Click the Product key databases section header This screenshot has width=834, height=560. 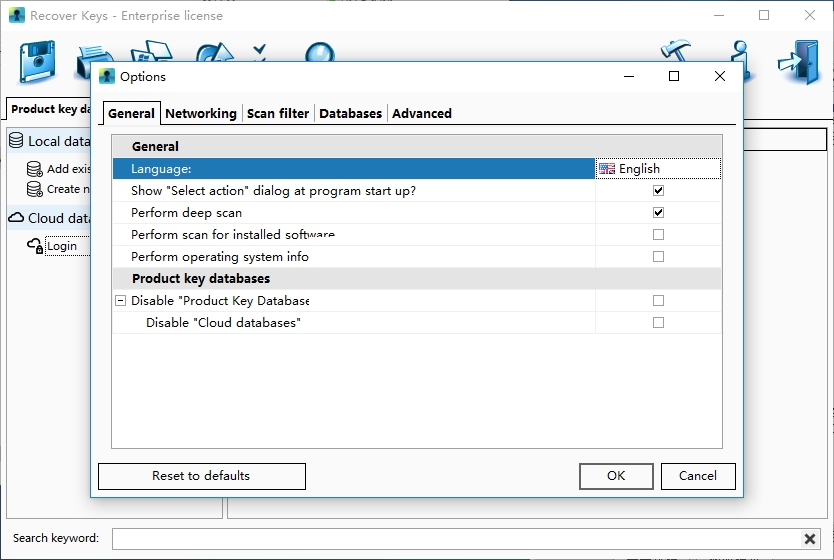coord(417,279)
